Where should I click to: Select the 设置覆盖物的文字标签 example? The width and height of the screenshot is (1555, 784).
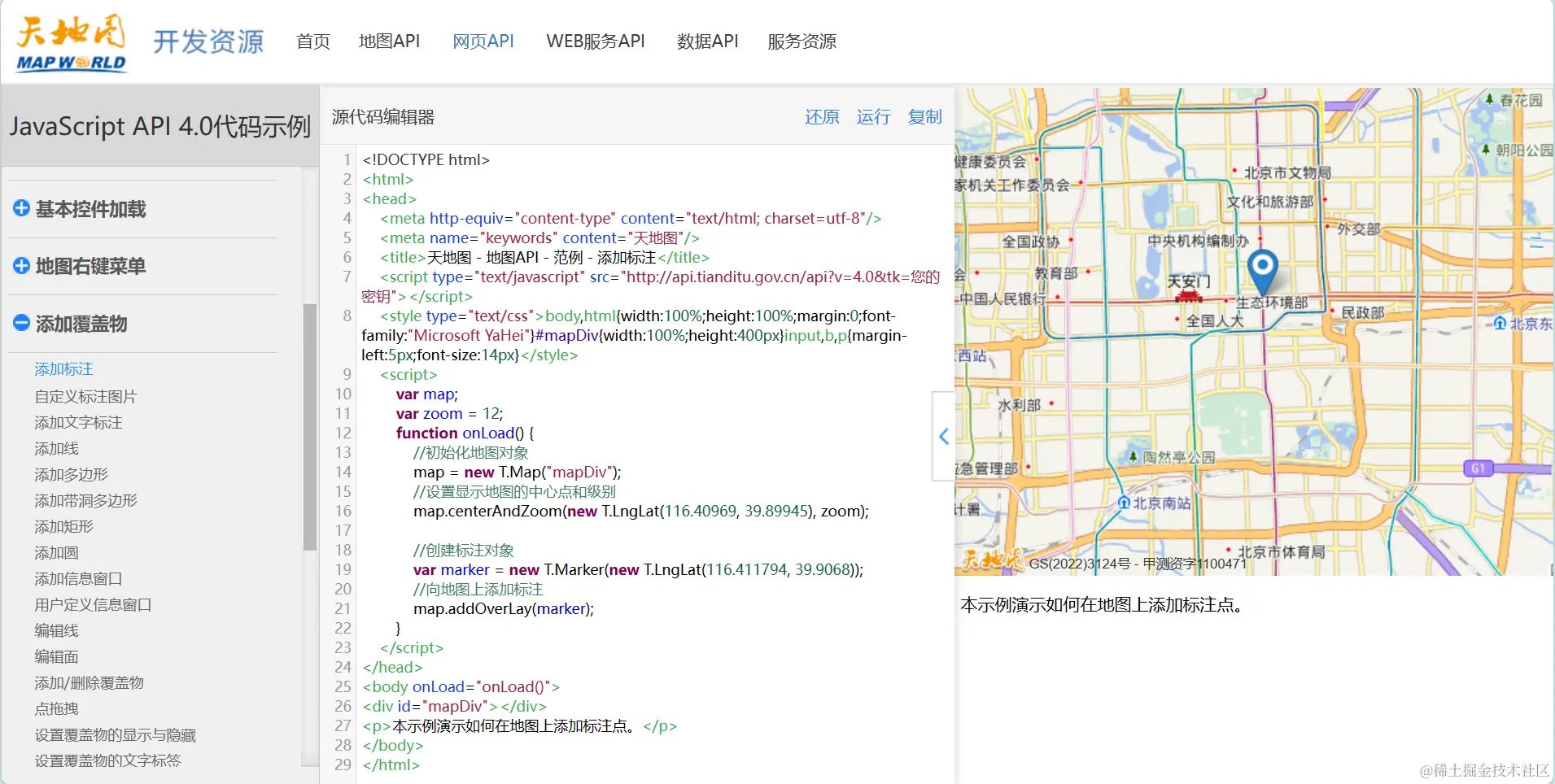[x=107, y=761]
